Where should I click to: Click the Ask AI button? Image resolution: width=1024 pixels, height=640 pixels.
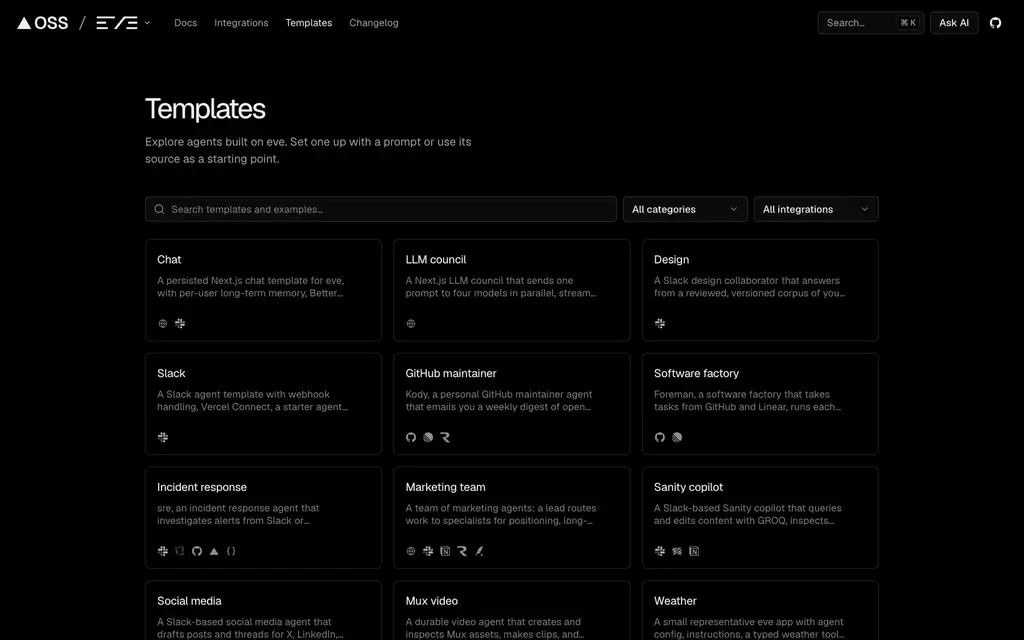pos(954,23)
